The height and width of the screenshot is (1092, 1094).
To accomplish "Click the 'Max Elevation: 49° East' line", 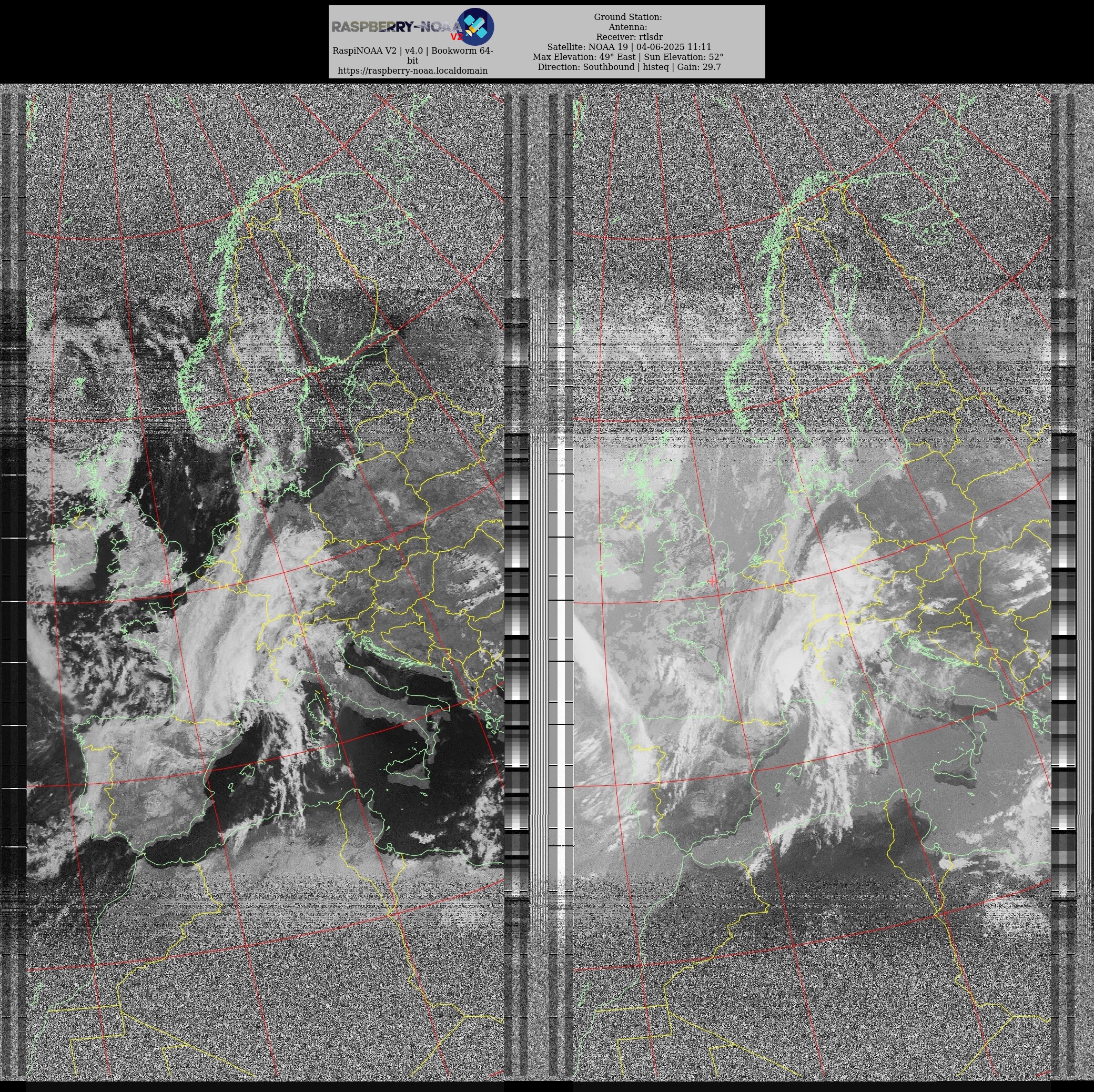I will coord(627,57).
